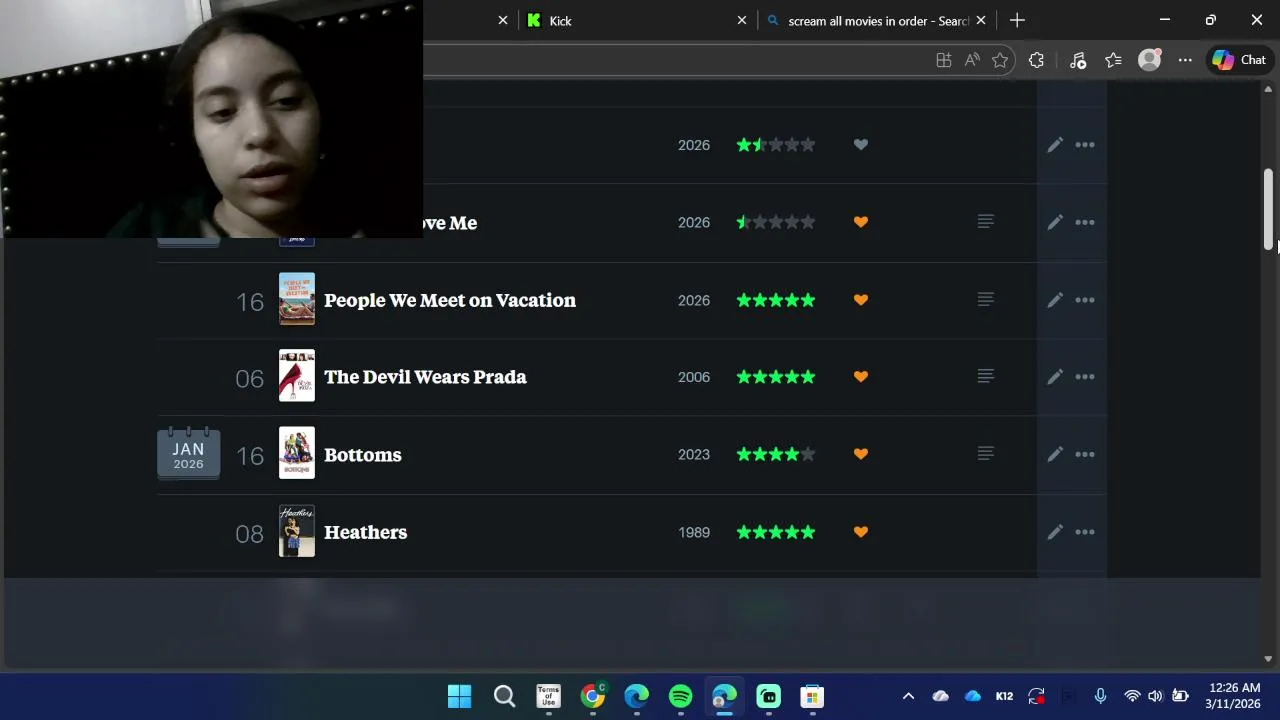The width and height of the screenshot is (1280, 720).
Task: Toggle the orange heart in the half-star rated row
Action: pos(861,222)
